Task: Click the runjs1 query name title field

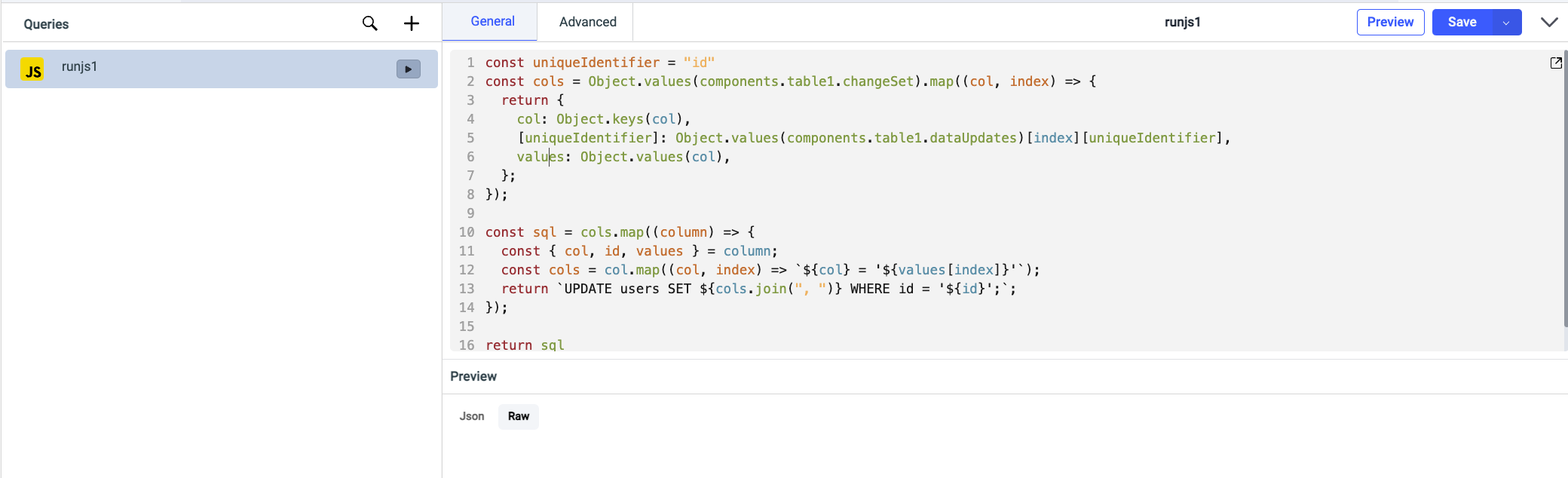Action: click(x=1182, y=22)
